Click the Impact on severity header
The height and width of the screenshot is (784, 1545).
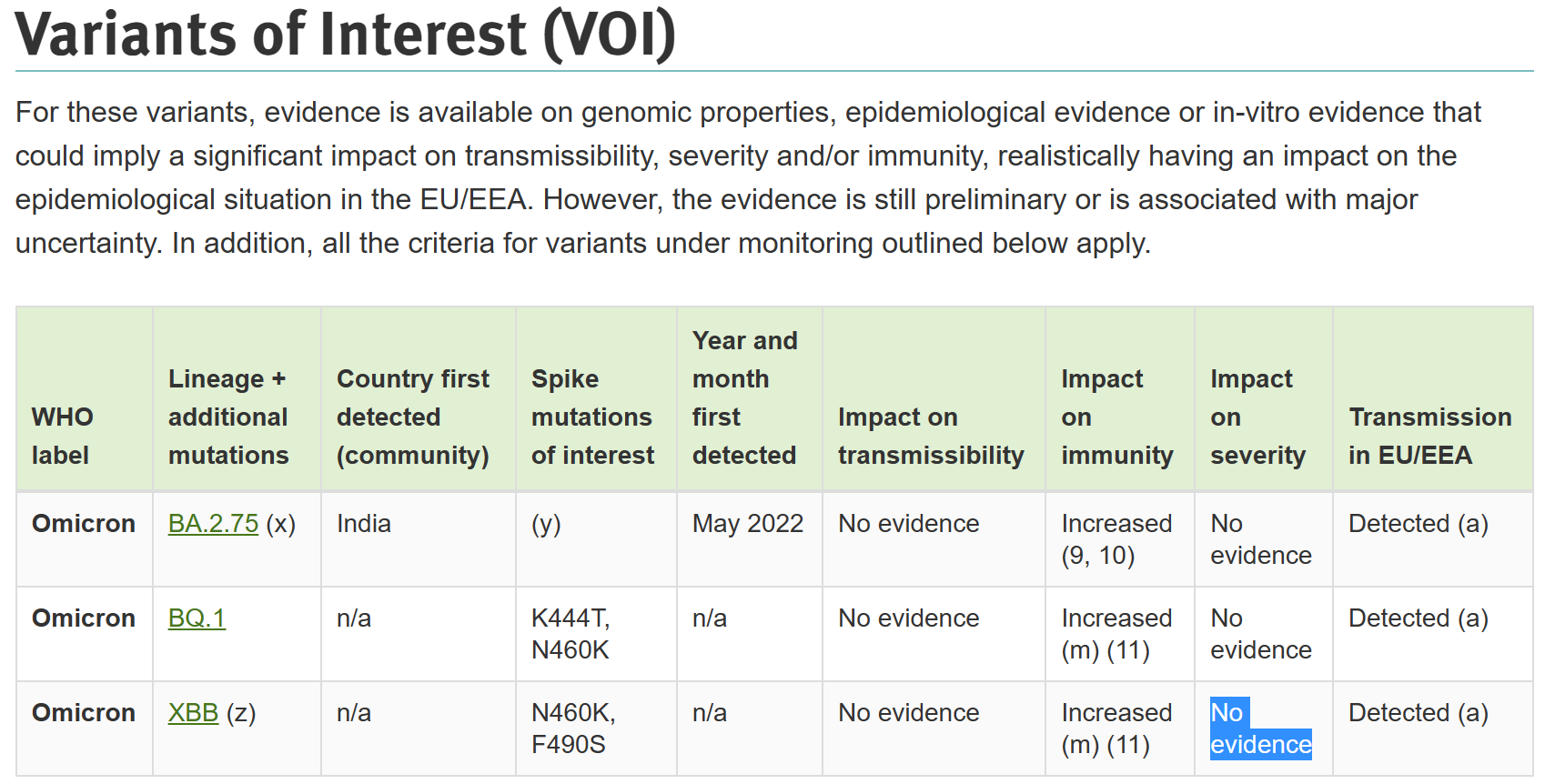tap(1257, 417)
